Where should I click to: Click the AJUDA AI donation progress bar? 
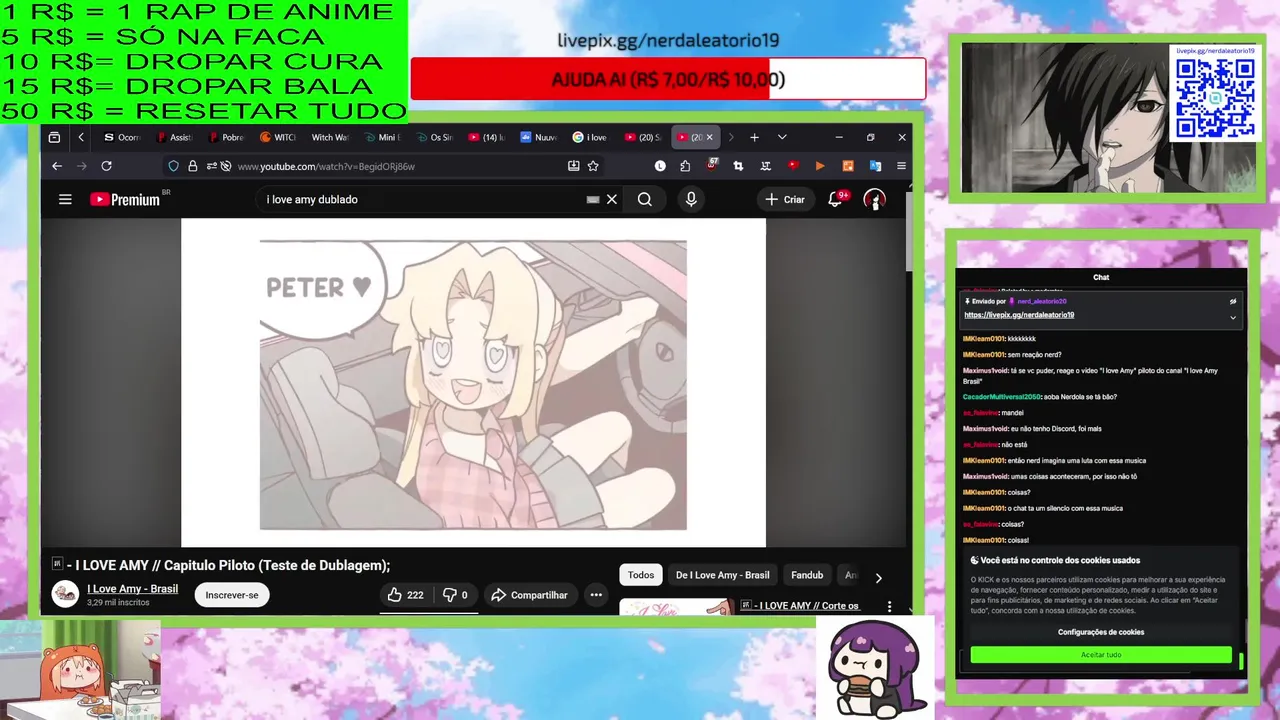point(668,79)
